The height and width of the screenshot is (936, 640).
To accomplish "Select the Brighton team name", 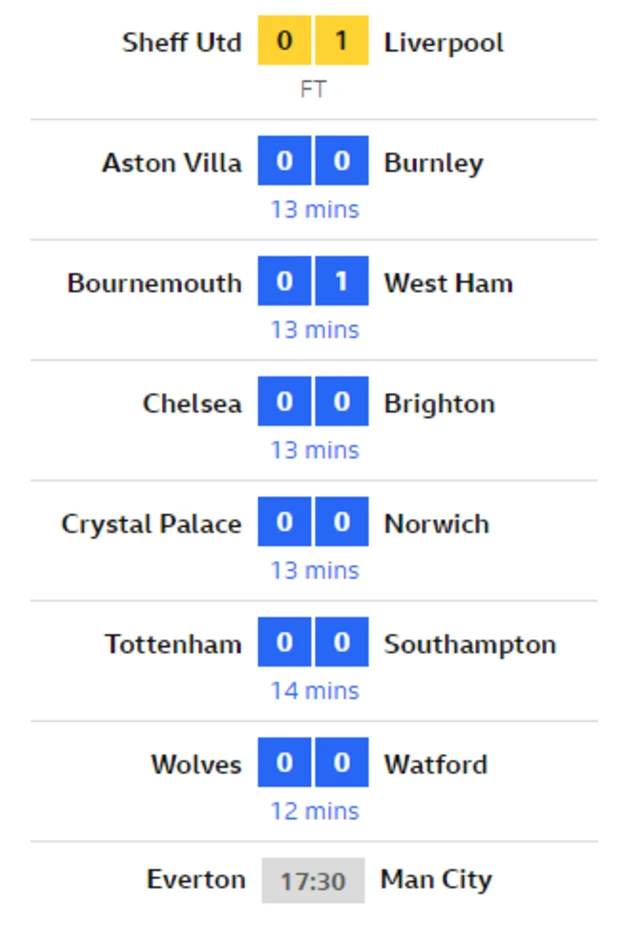I will point(439,403).
